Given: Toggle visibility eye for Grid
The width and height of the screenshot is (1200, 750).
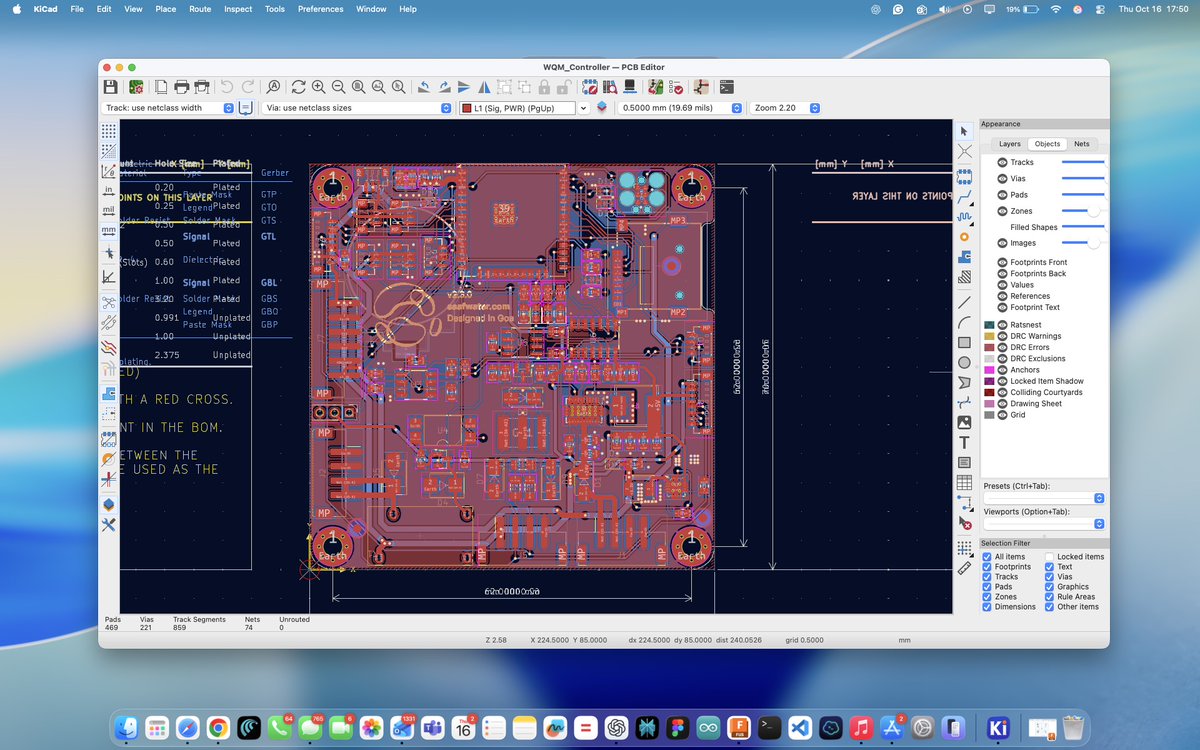Looking at the screenshot, I should point(1002,415).
